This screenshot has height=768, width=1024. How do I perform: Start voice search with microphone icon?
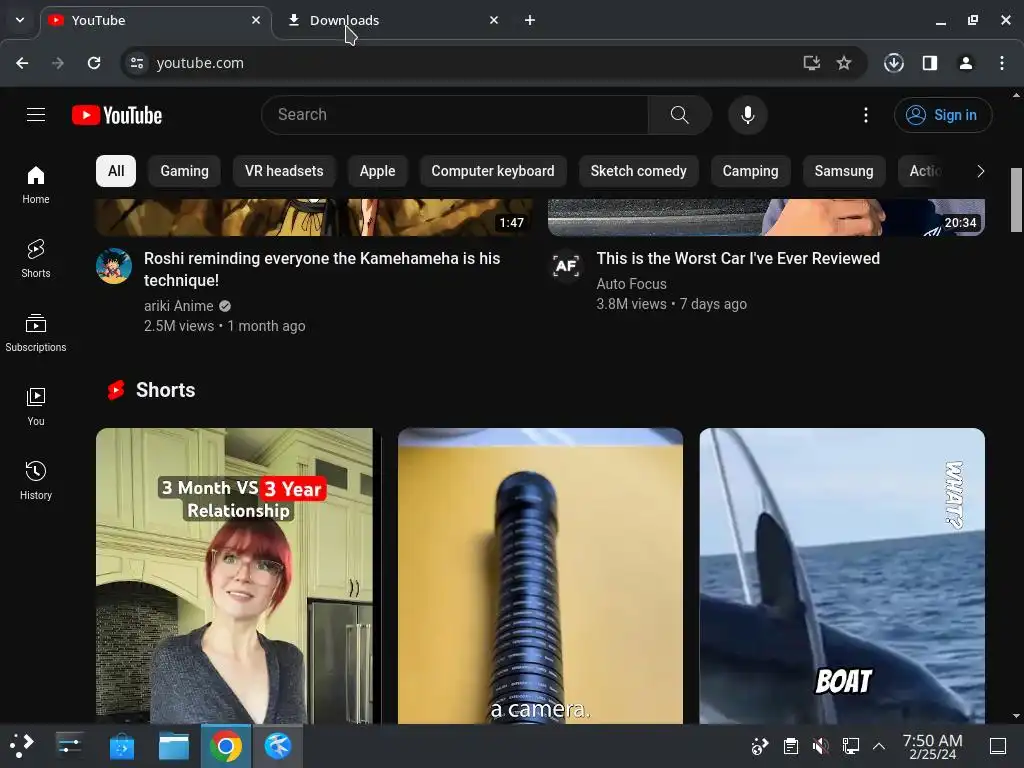pos(748,115)
